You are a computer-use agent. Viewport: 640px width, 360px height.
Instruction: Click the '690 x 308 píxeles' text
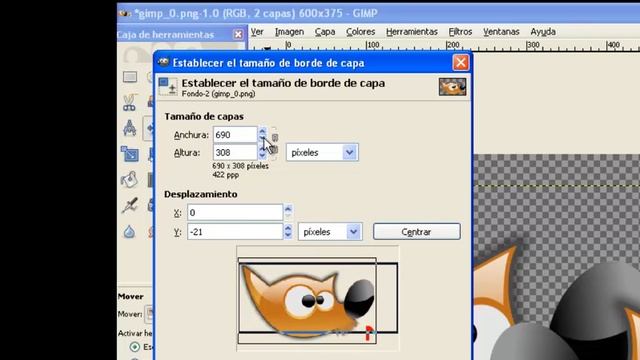click(240, 166)
